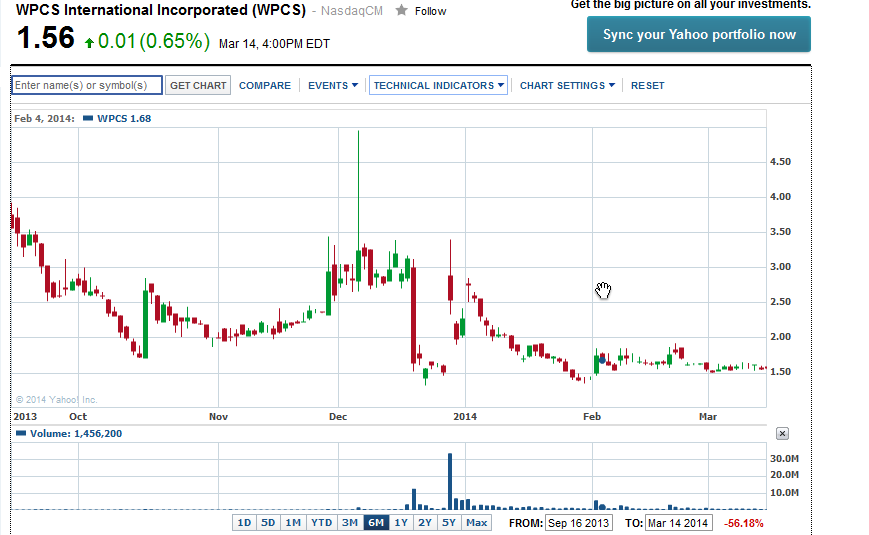Sync your Yahoo portfolio now
Screen dimensions: 869x535
699,34
